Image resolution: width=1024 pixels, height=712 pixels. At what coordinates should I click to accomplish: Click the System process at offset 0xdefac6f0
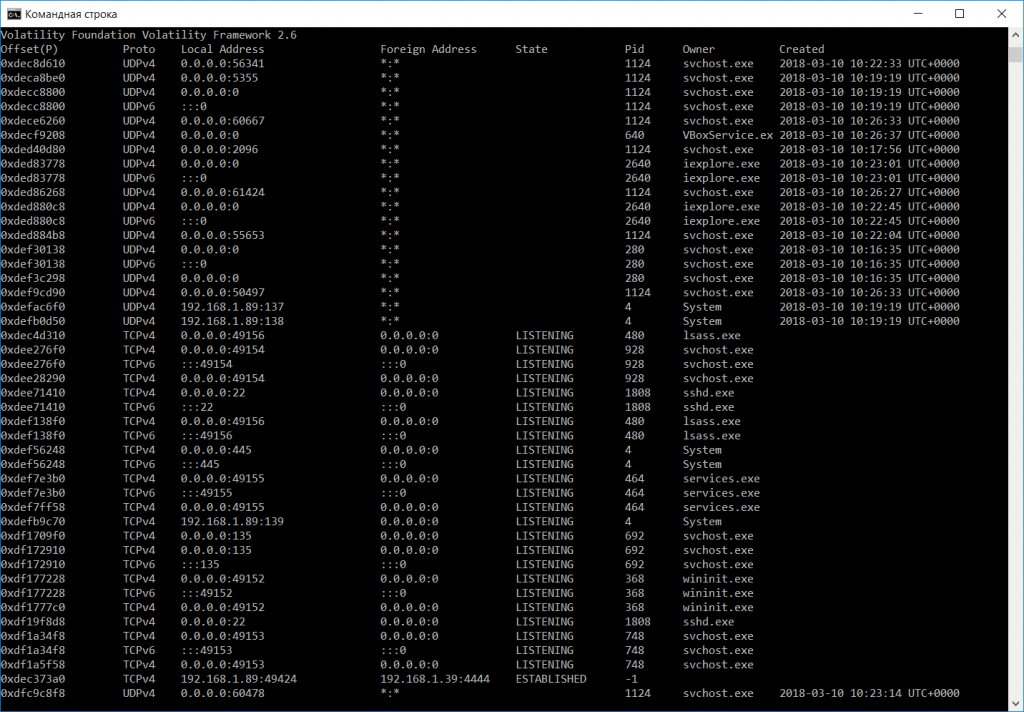[x=700, y=306]
